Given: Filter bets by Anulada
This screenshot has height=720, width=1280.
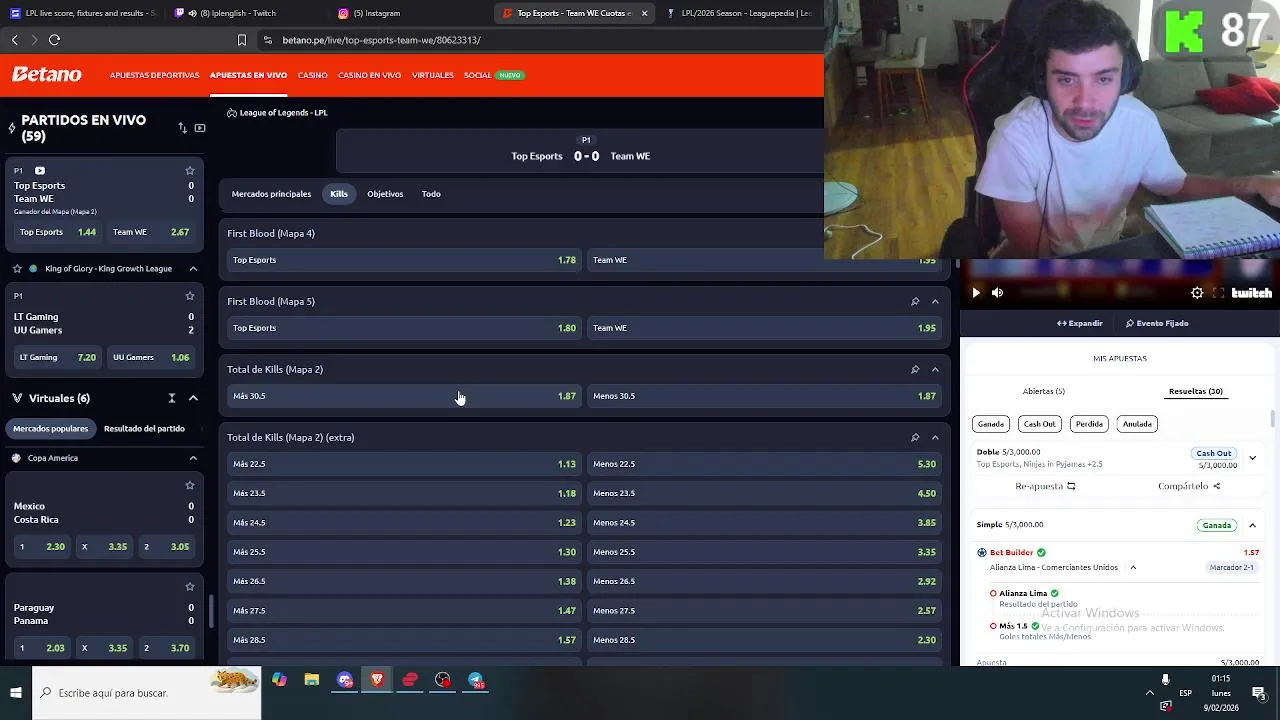Looking at the screenshot, I should (1137, 424).
